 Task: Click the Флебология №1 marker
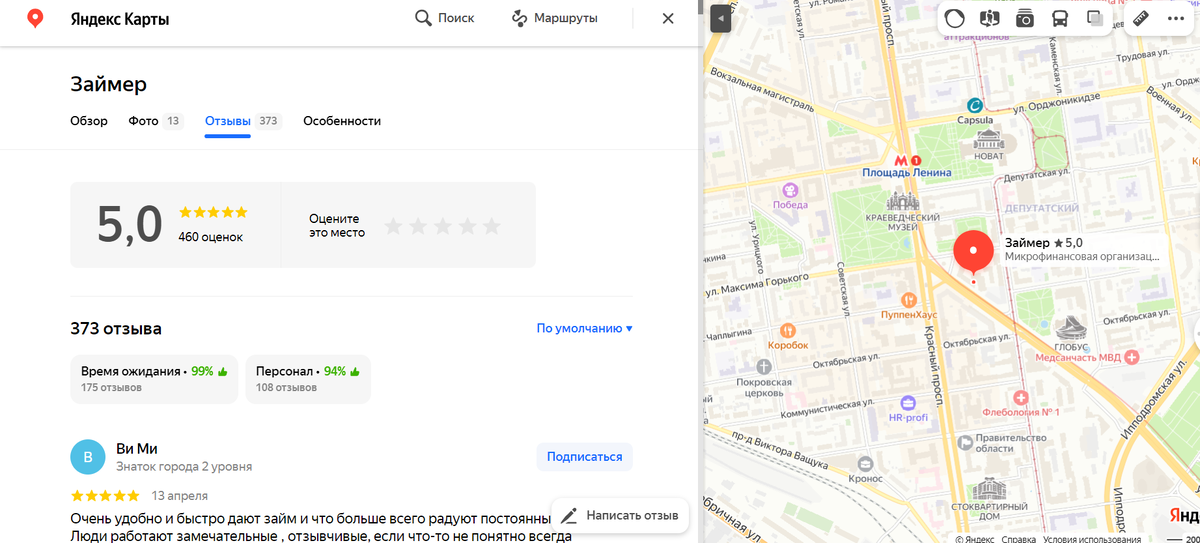tap(1020, 397)
